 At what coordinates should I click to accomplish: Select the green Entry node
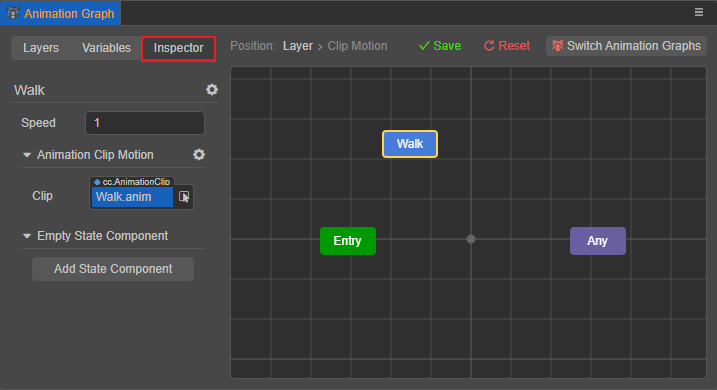click(x=348, y=241)
